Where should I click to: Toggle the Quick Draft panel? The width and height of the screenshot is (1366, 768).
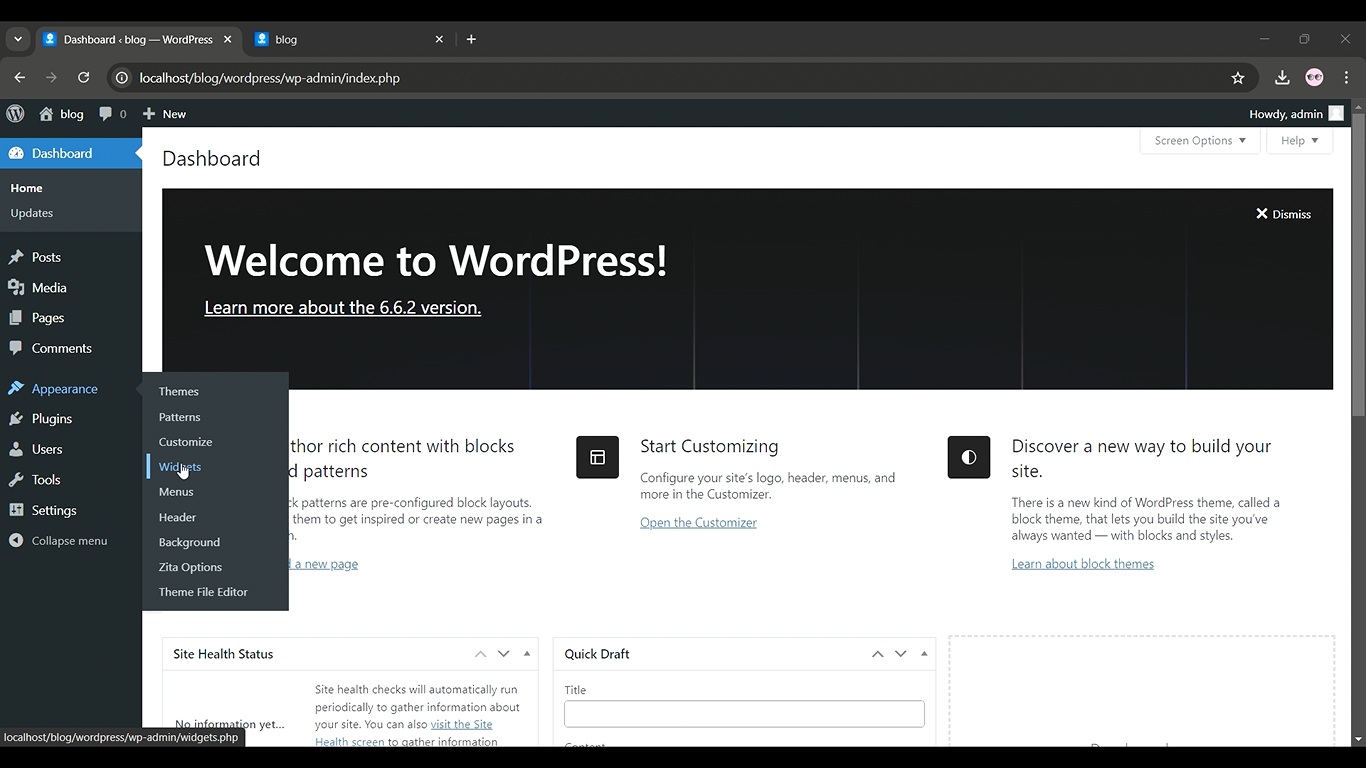tap(924, 654)
